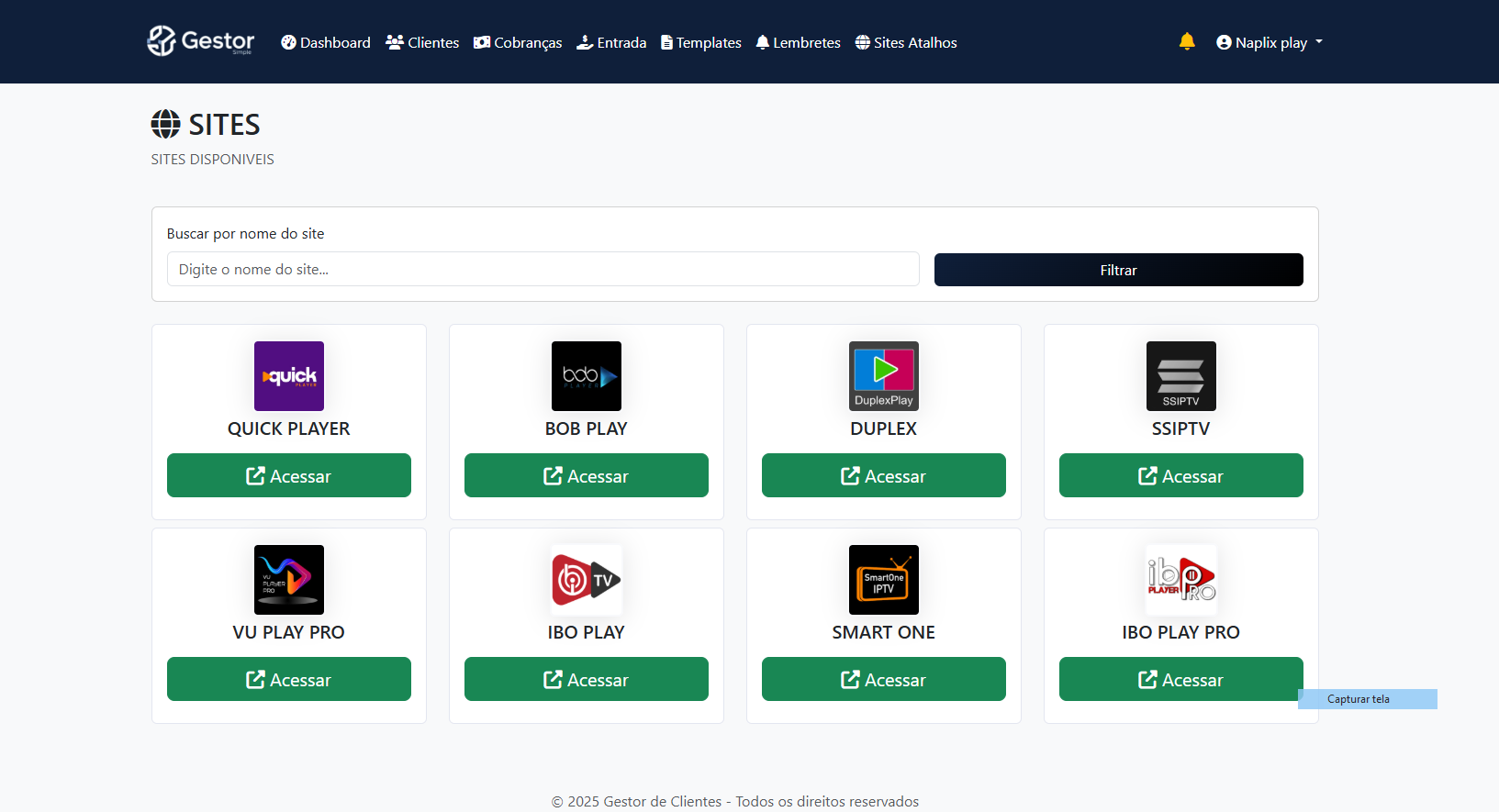The image size is (1499, 812).
Task: Open the Cobranças section
Action: coord(518,42)
